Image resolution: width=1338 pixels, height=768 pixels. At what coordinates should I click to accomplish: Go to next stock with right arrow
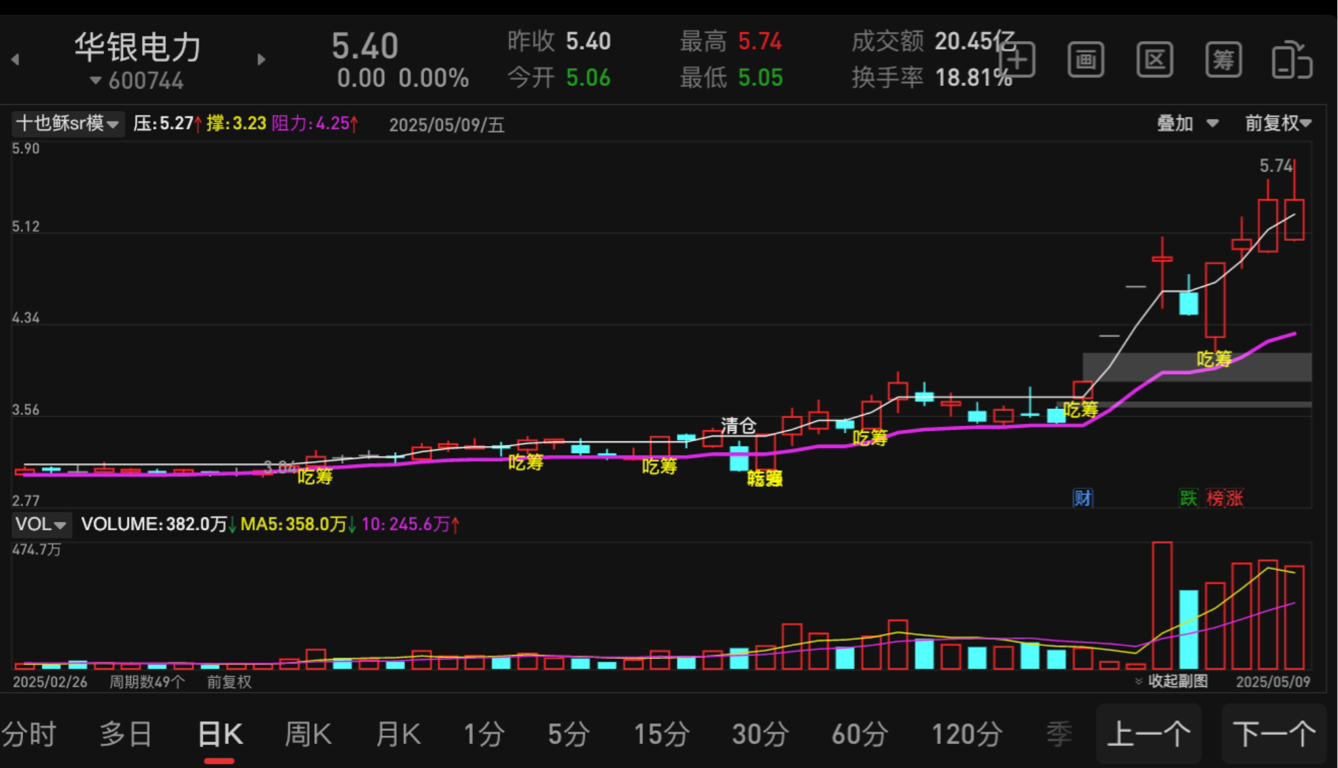pos(262,60)
